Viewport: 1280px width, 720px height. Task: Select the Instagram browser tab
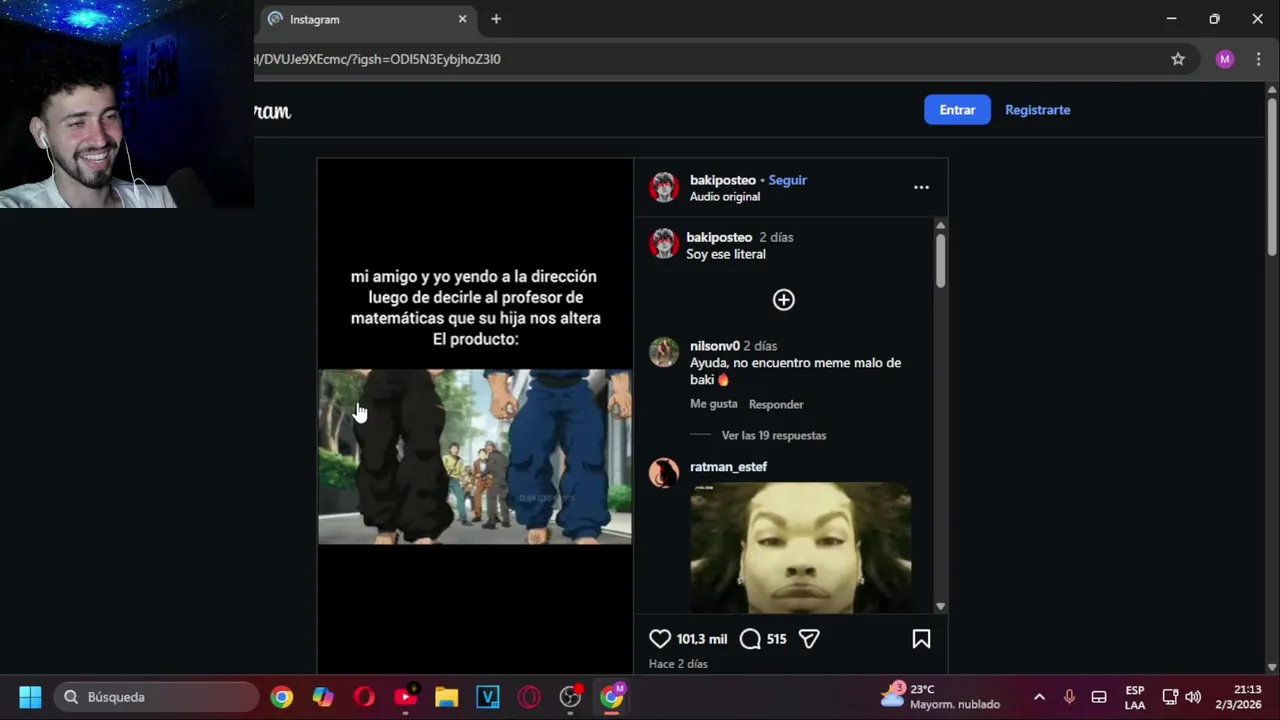[x=368, y=19]
